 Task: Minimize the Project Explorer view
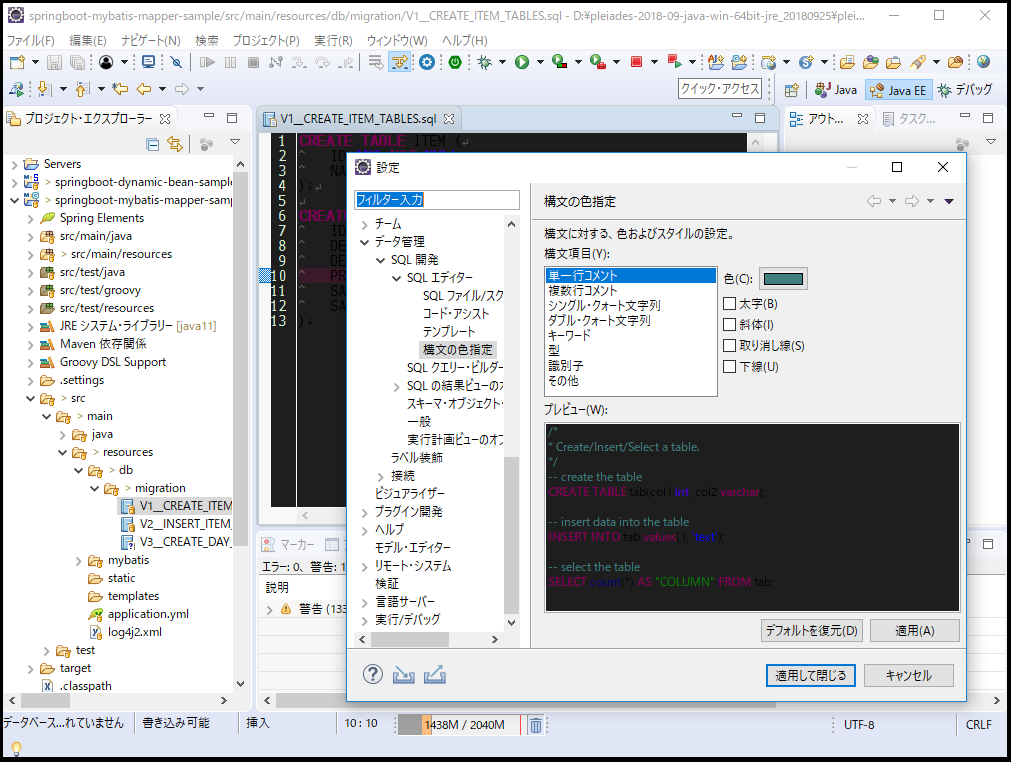click(x=208, y=116)
